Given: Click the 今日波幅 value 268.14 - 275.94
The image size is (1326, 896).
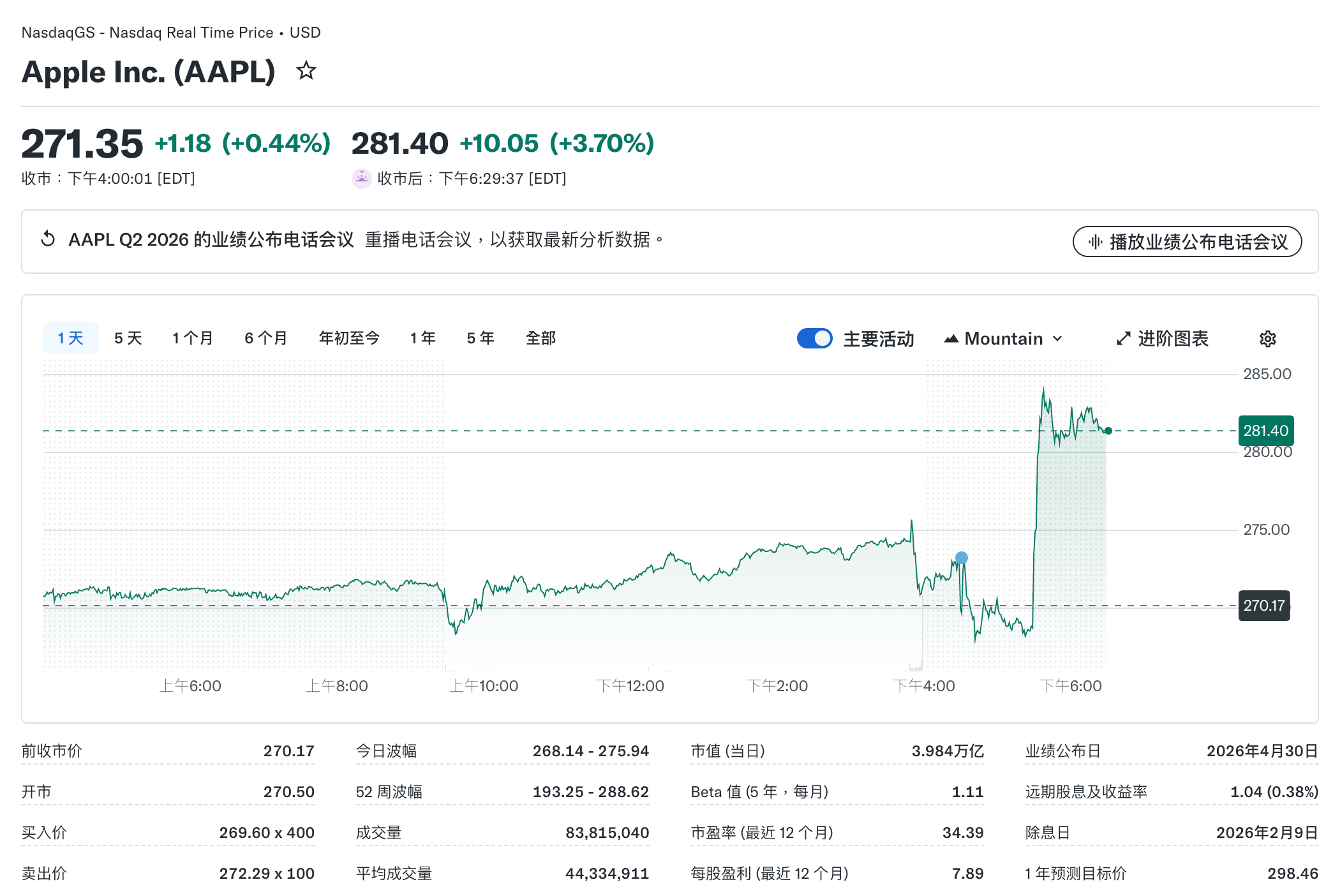Looking at the screenshot, I should click(591, 751).
